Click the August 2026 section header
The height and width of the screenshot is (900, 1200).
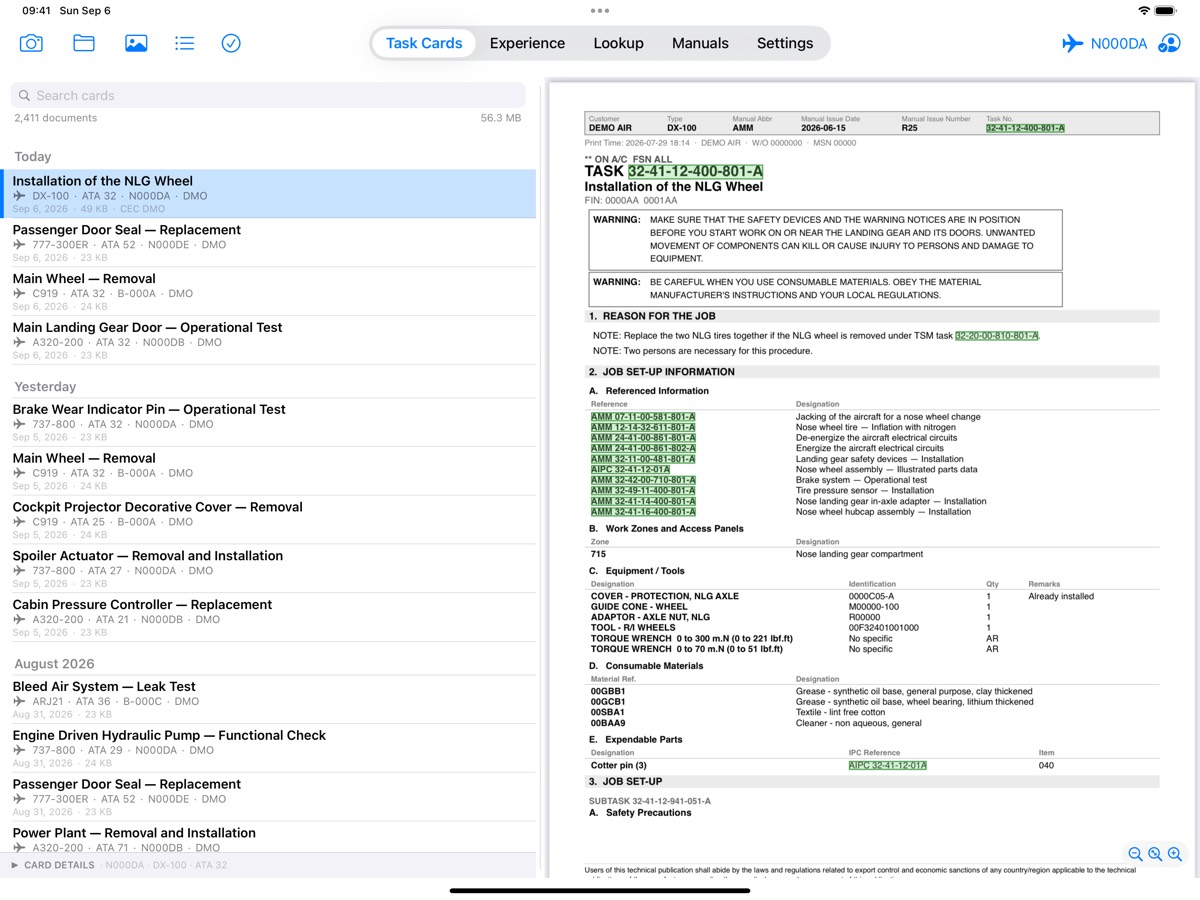54,664
